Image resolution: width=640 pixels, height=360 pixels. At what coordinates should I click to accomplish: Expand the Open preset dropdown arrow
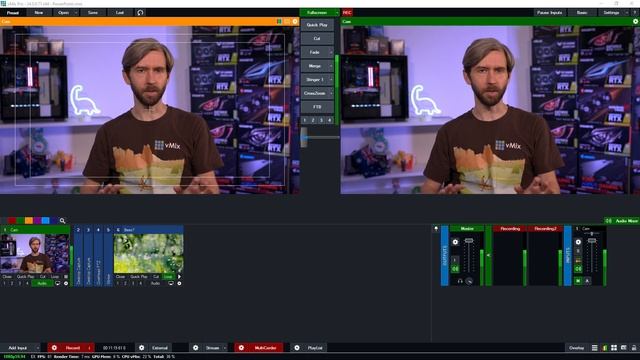point(76,13)
